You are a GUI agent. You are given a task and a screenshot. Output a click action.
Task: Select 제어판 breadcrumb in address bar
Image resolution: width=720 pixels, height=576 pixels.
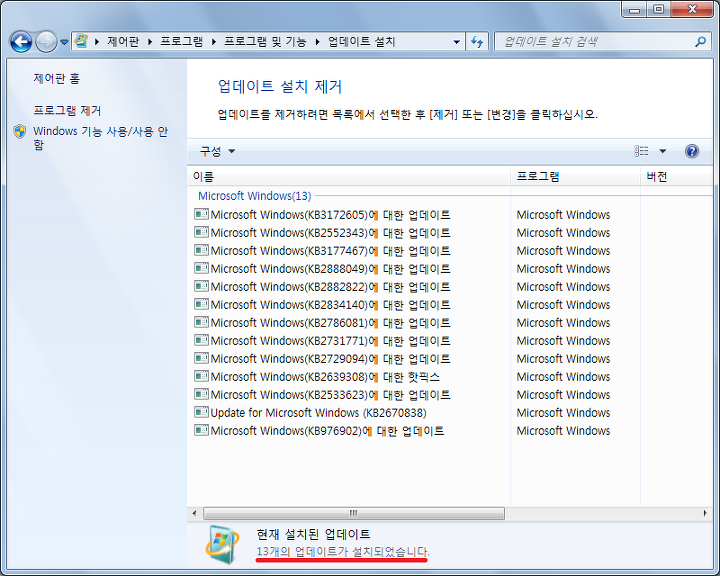click(123, 42)
